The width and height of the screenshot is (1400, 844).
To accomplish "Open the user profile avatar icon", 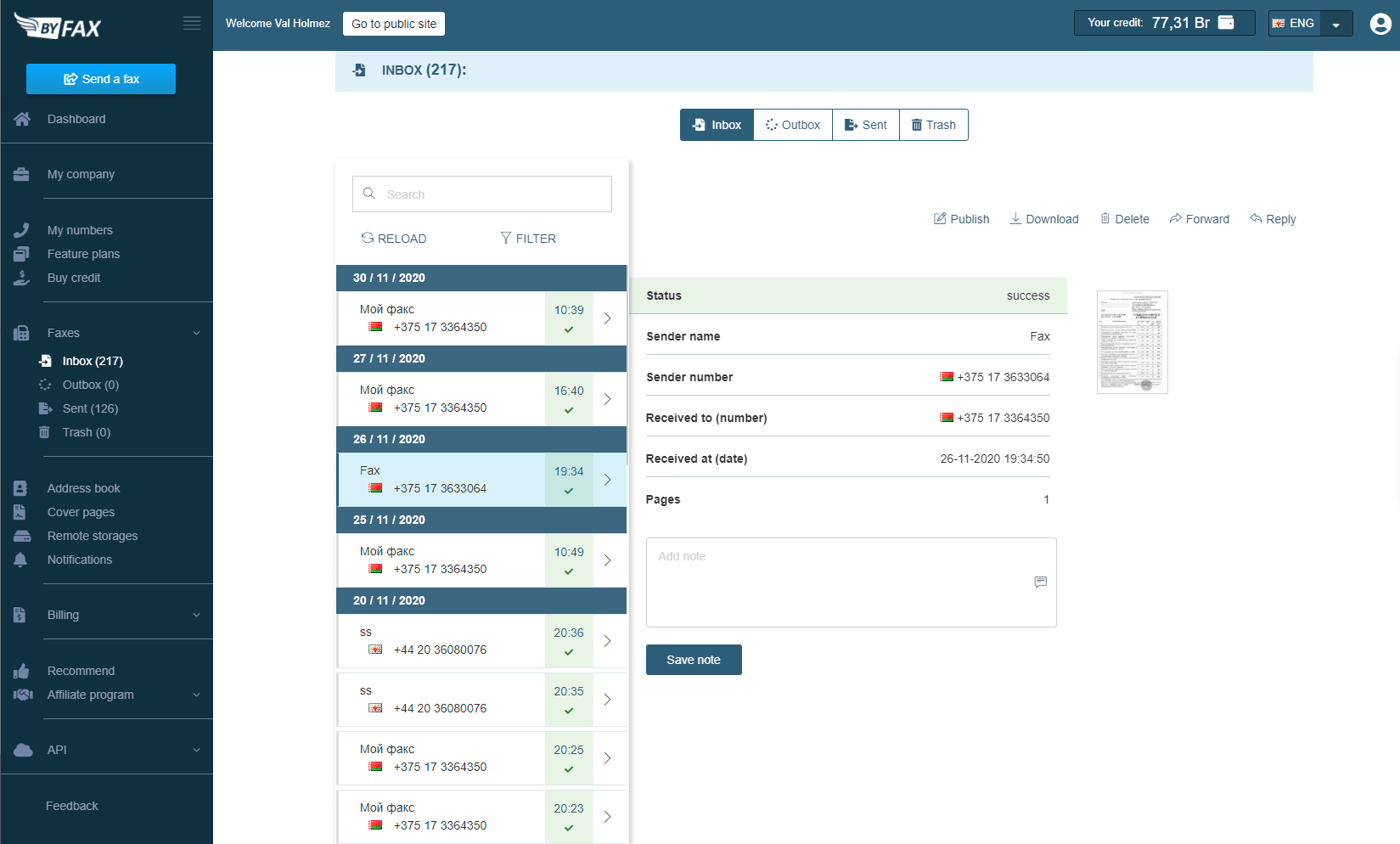I will tap(1380, 24).
